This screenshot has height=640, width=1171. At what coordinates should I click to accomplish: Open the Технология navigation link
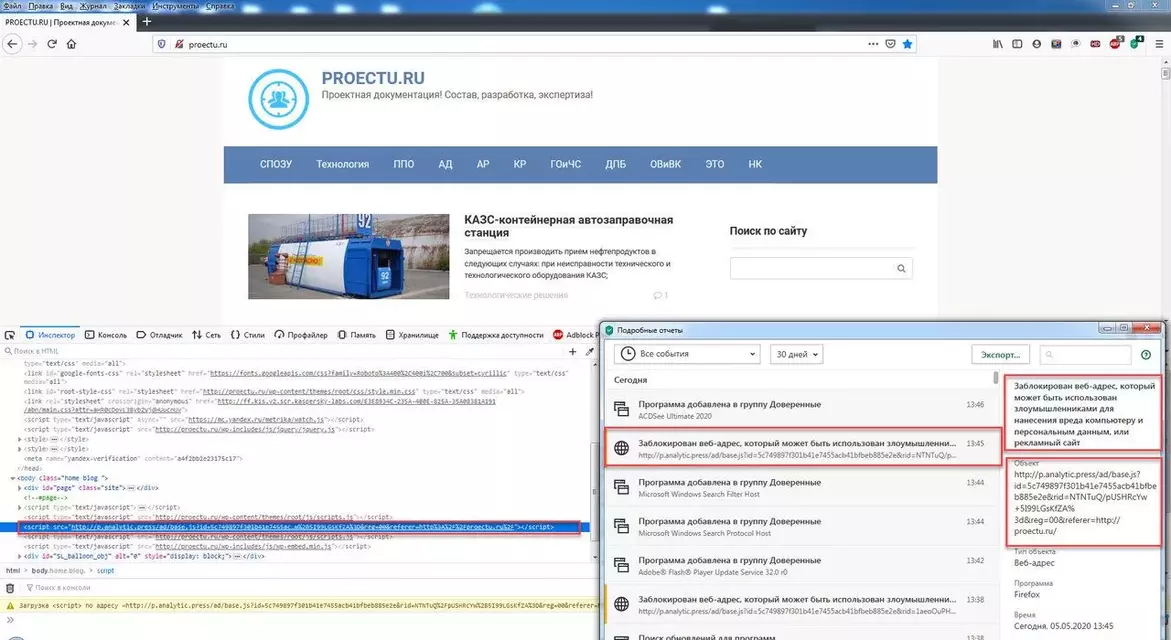[x=342, y=164]
